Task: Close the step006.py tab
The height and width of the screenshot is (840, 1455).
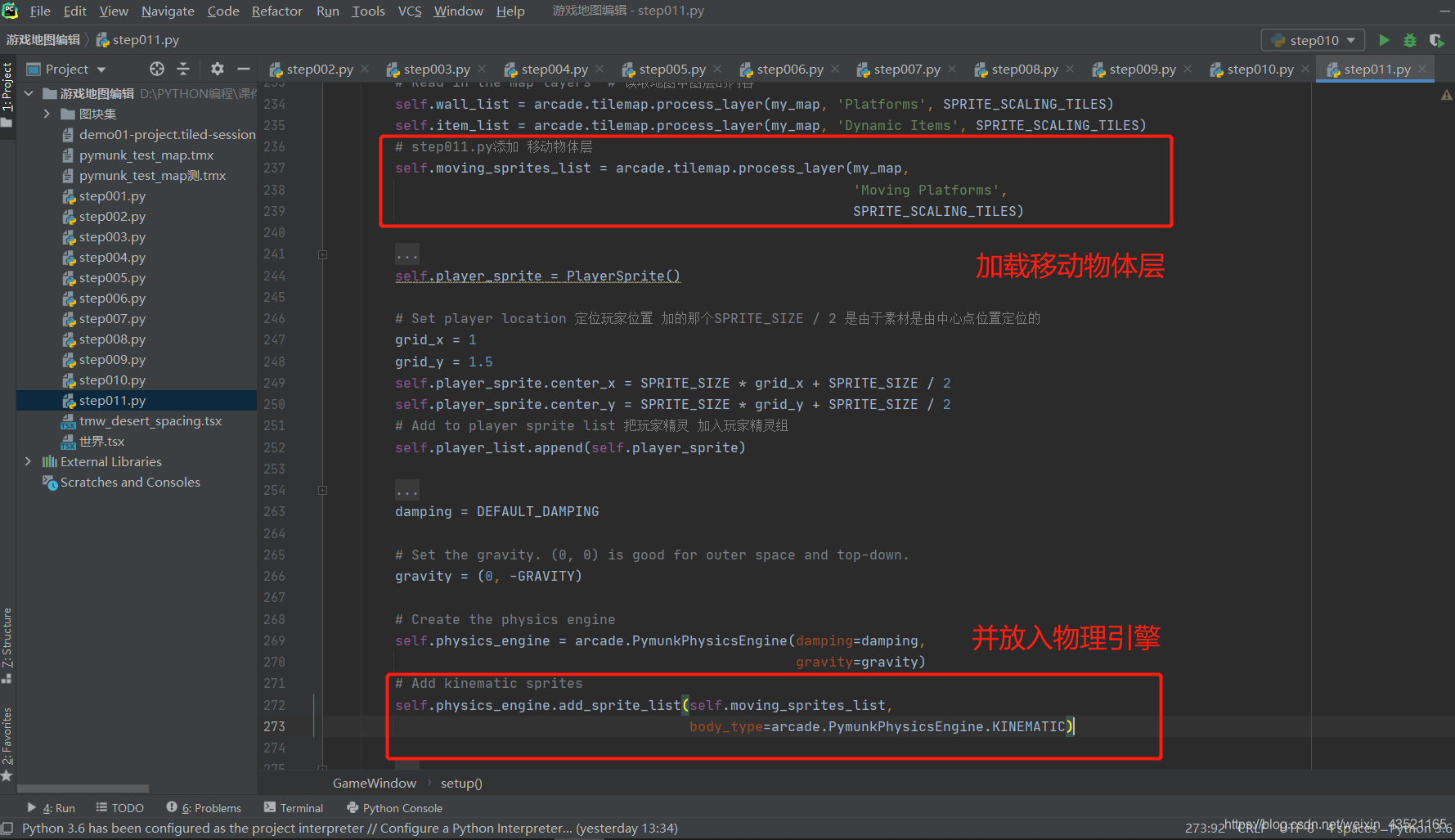Action: coord(835,69)
